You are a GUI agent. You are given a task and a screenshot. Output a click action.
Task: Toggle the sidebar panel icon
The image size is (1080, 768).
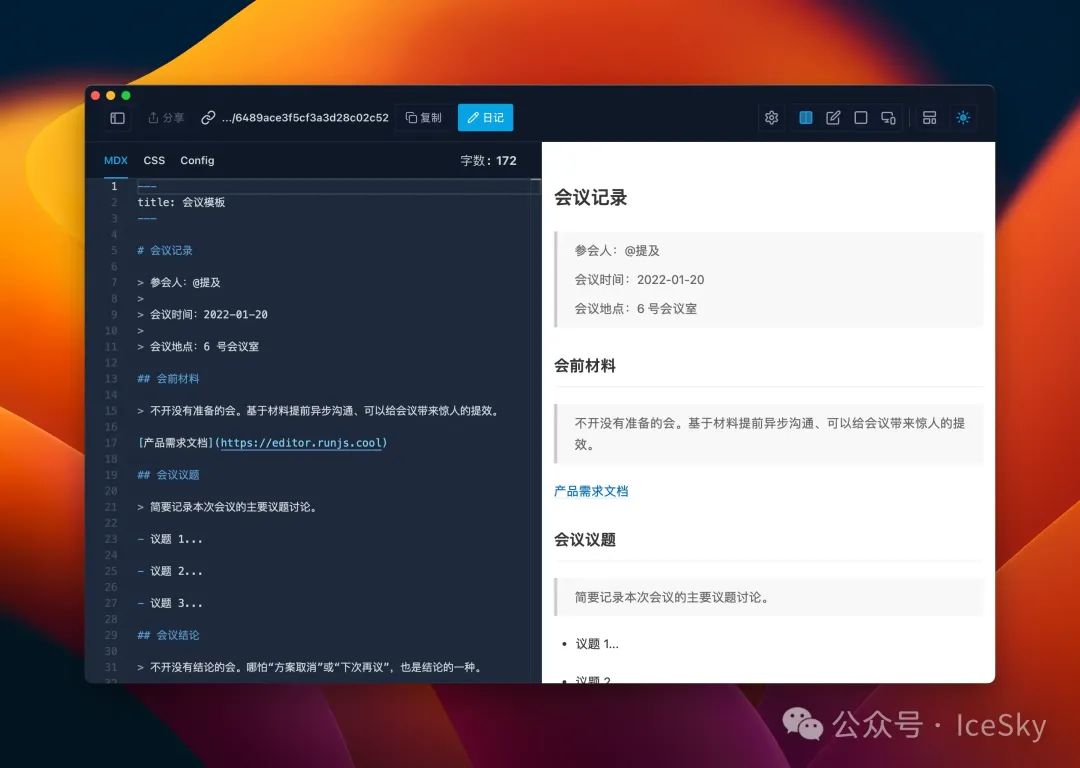click(117, 118)
